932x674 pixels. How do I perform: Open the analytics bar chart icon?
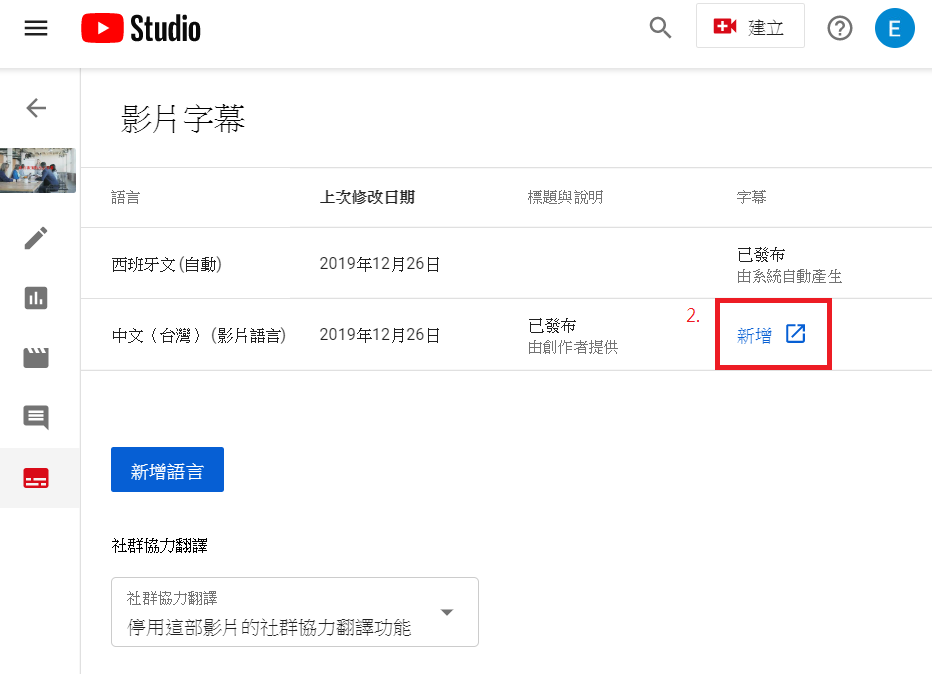[x=36, y=298]
